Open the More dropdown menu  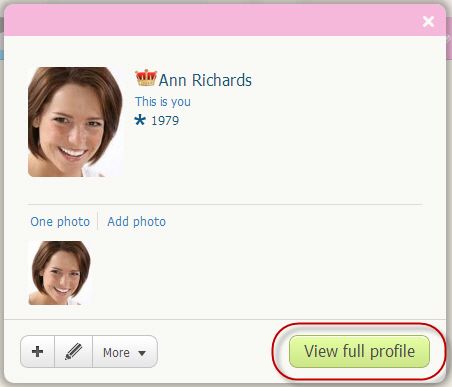pyautogui.click(x=125, y=352)
